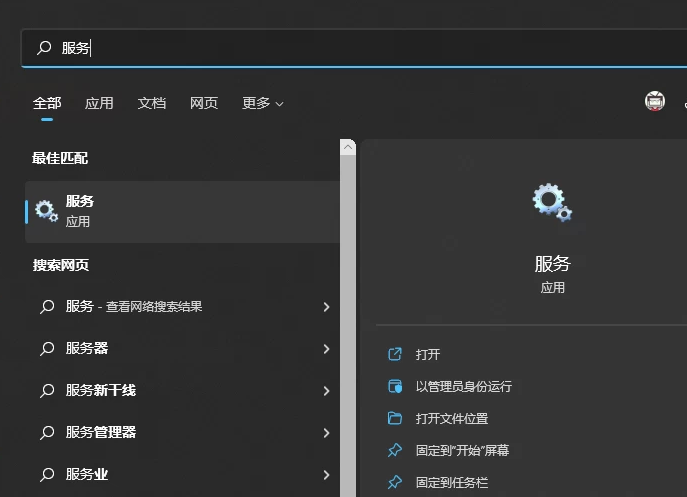This screenshot has height=497, width=687.
Task: Expand the chevron next to 查看网络搜索结果
Action: pos(326,307)
